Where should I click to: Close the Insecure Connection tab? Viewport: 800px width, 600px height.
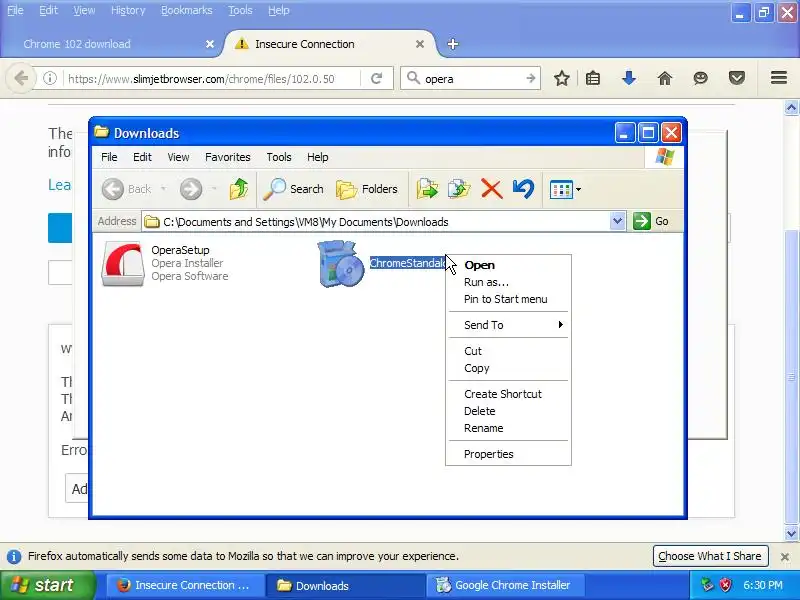click(420, 44)
